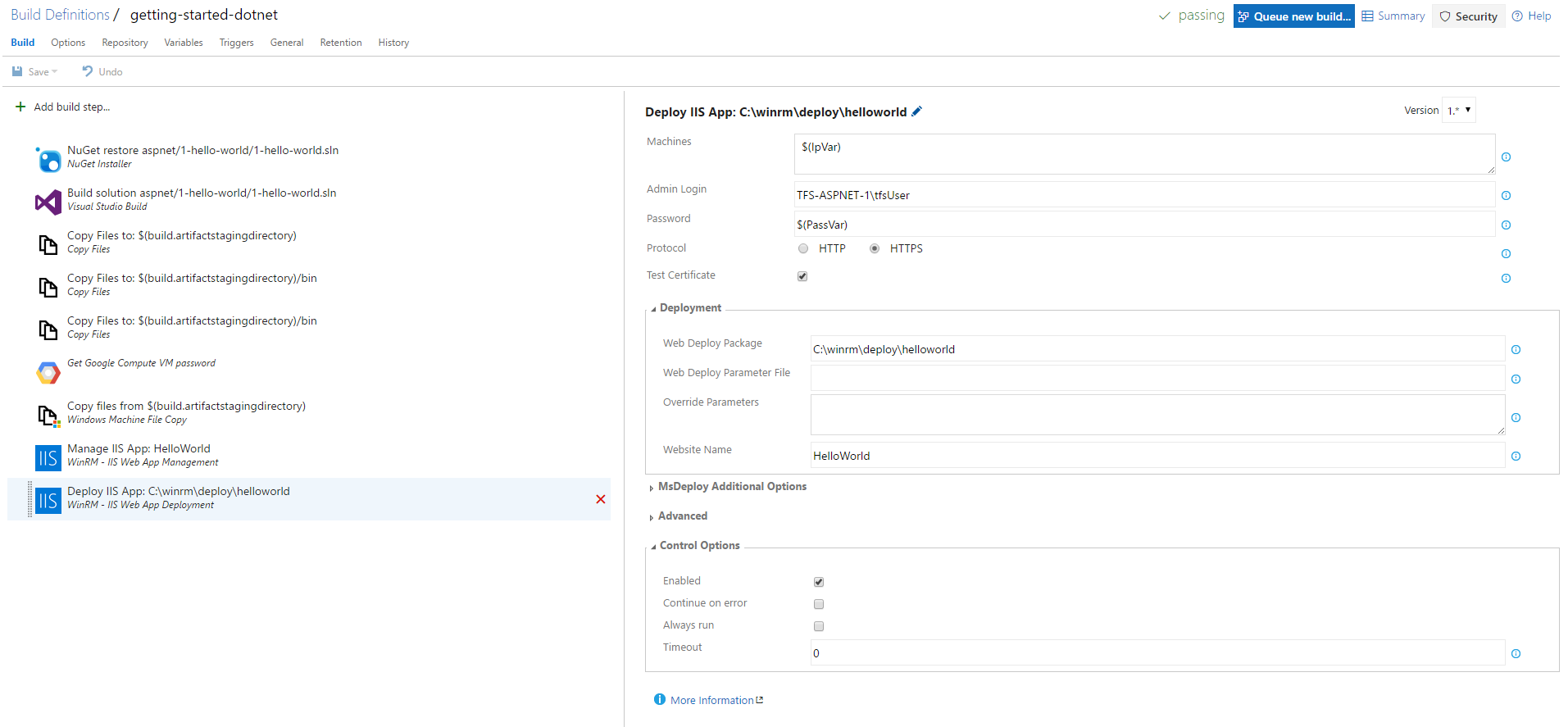Click the info icon for Override Parameters
The width and height of the screenshot is (1568, 727).
point(1516,418)
